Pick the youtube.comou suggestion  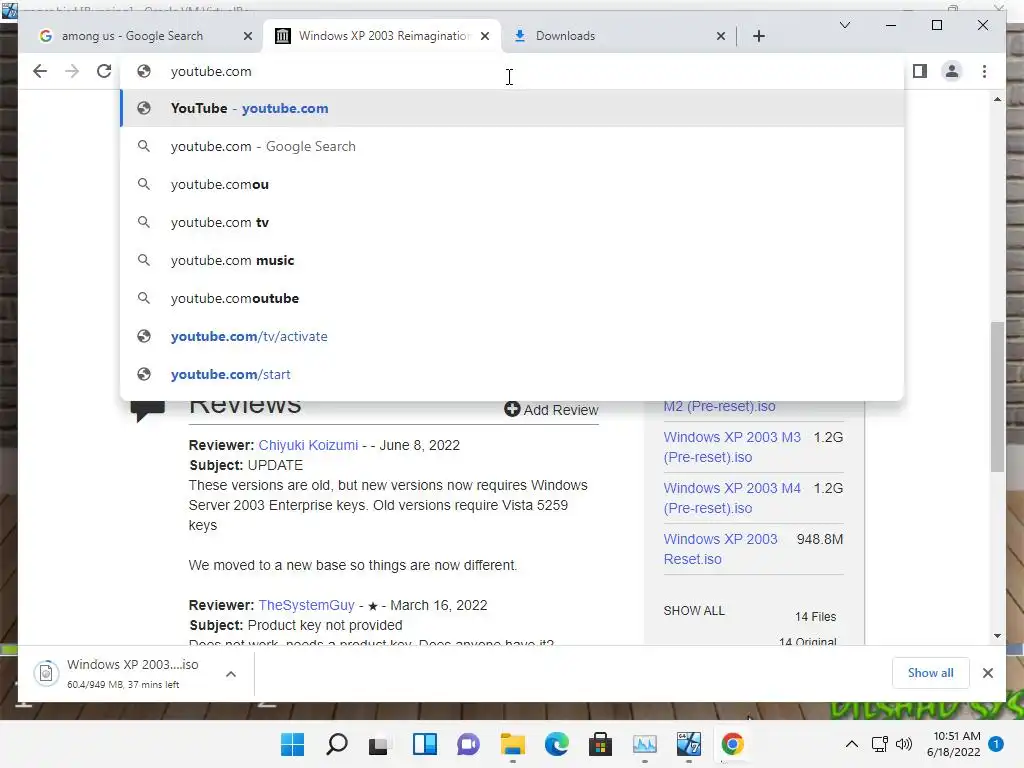pyautogui.click(x=513, y=184)
